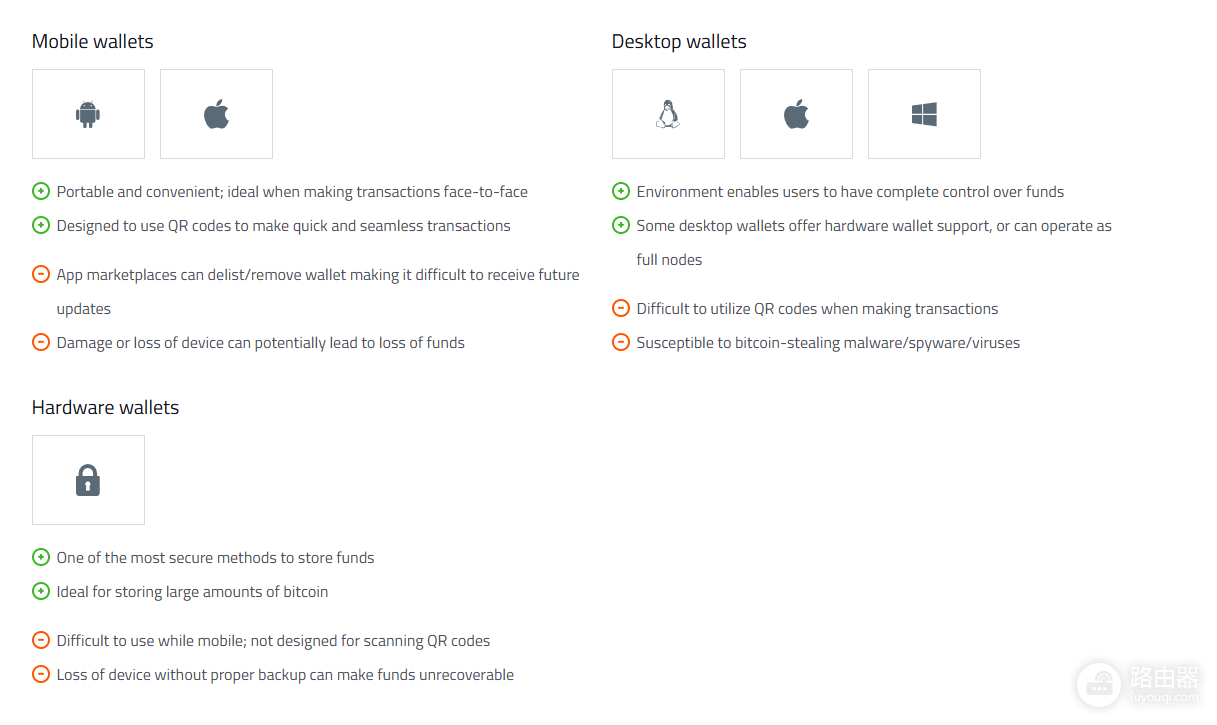Click minus icon beside 'Damage or loss of device'
The height and width of the screenshot is (725, 1217).
41,342
